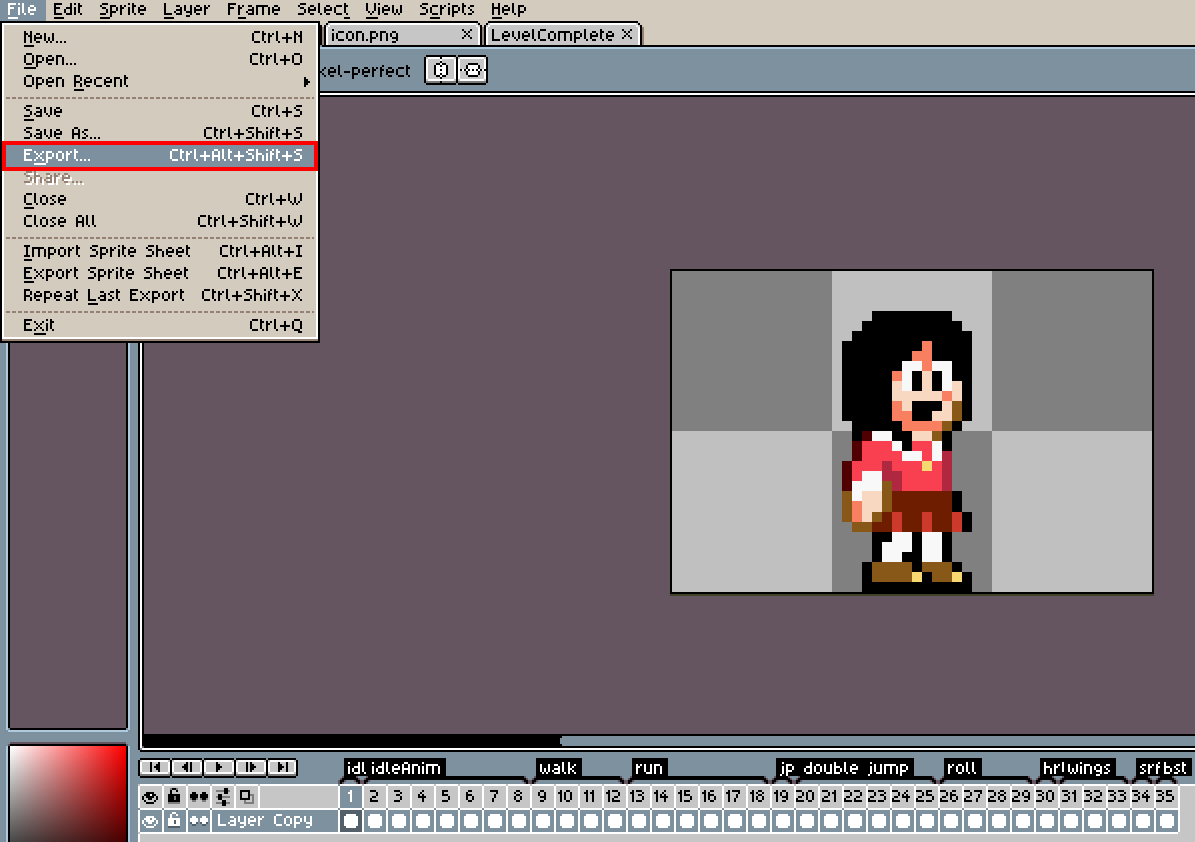The width and height of the screenshot is (1195, 842).
Task: Choose Export Sprite Sheet from File menu
Action: 106,273
